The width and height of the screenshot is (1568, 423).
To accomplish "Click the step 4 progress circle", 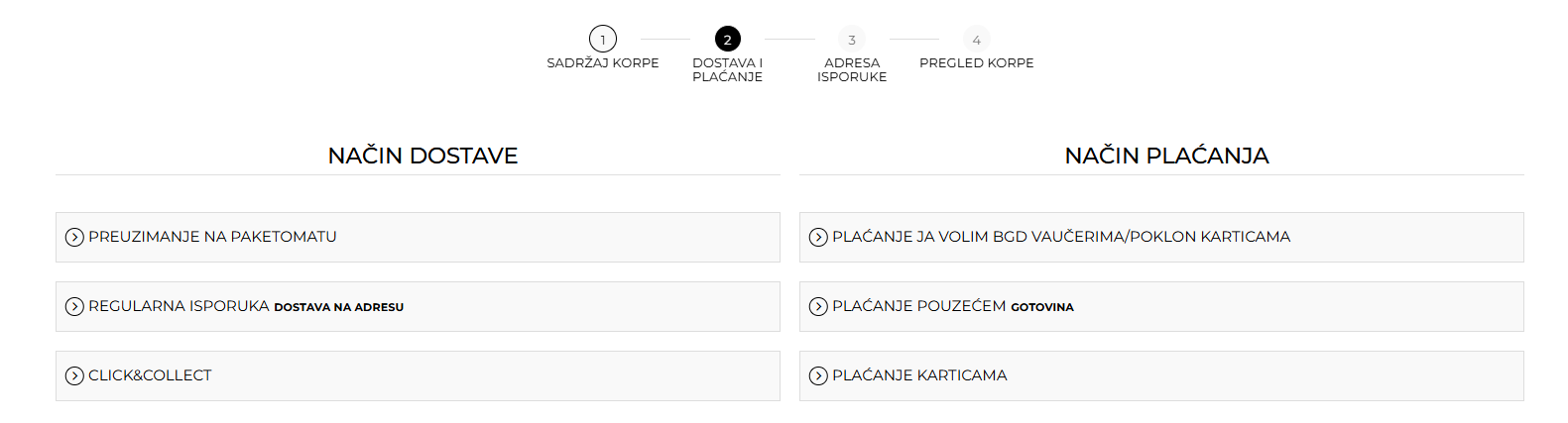I will point(976,39).
